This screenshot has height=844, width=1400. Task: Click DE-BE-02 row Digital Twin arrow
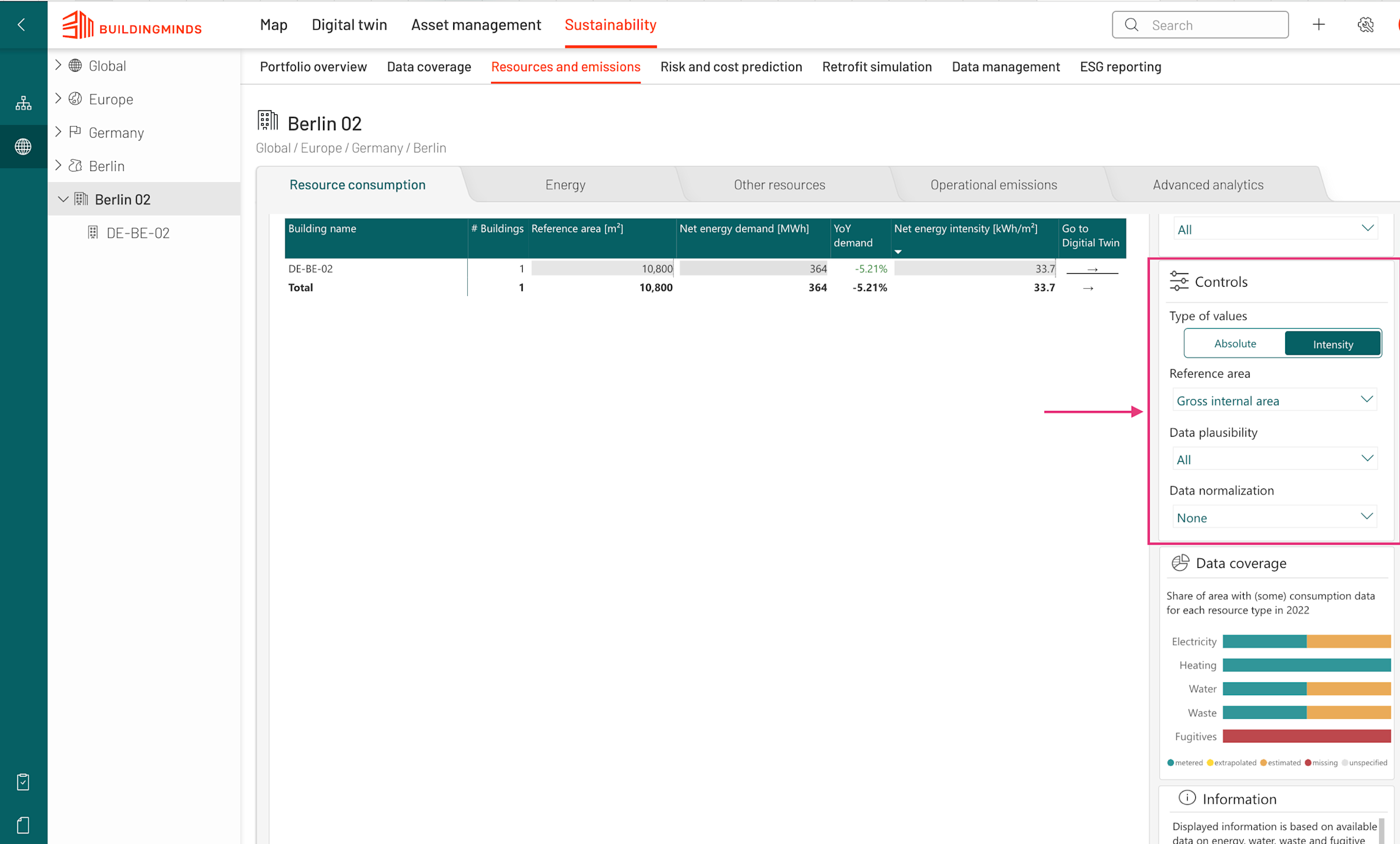pyautogui.click(x=1092, y=269)
